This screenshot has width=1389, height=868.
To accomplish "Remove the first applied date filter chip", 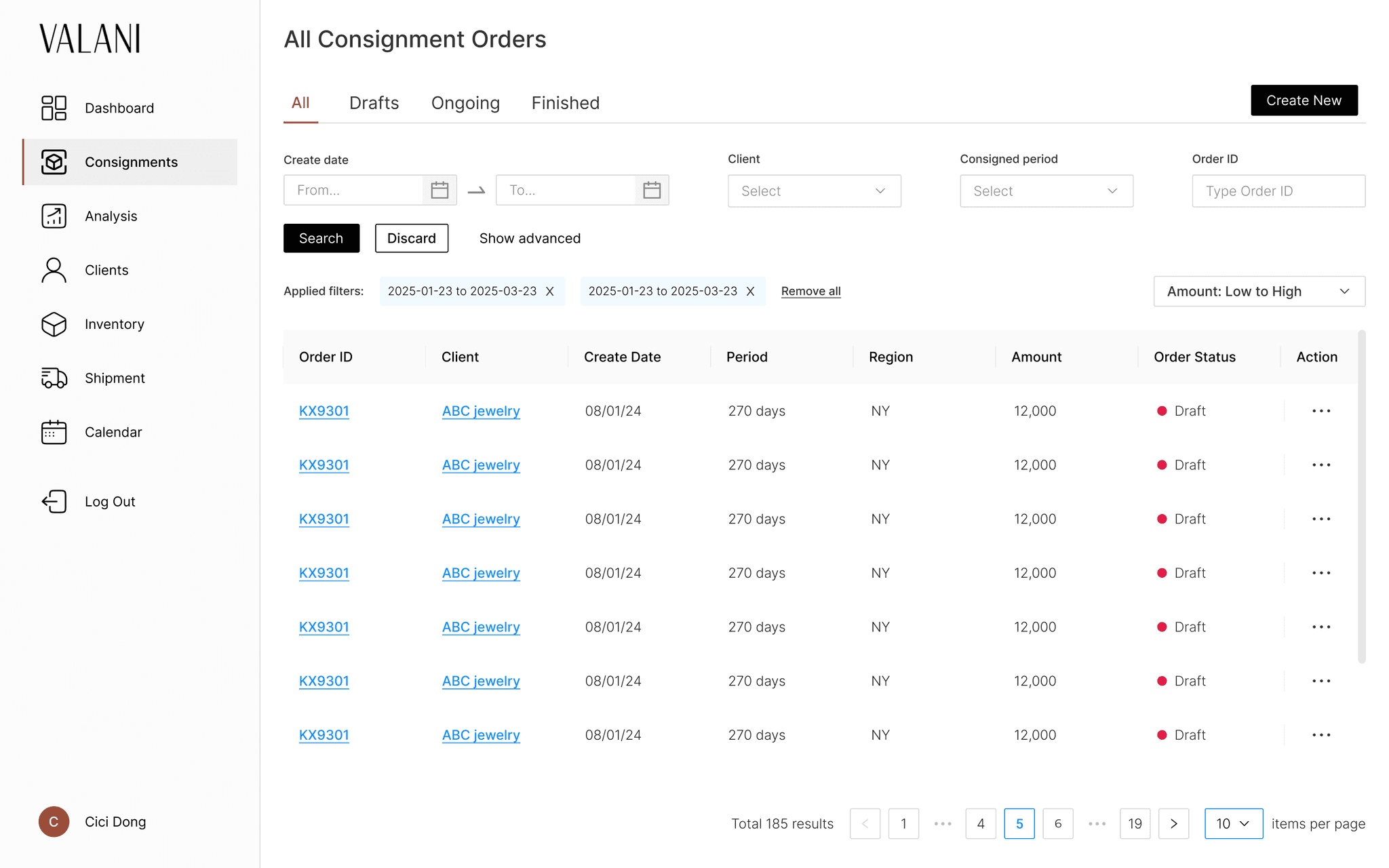I will coord(550,292).
